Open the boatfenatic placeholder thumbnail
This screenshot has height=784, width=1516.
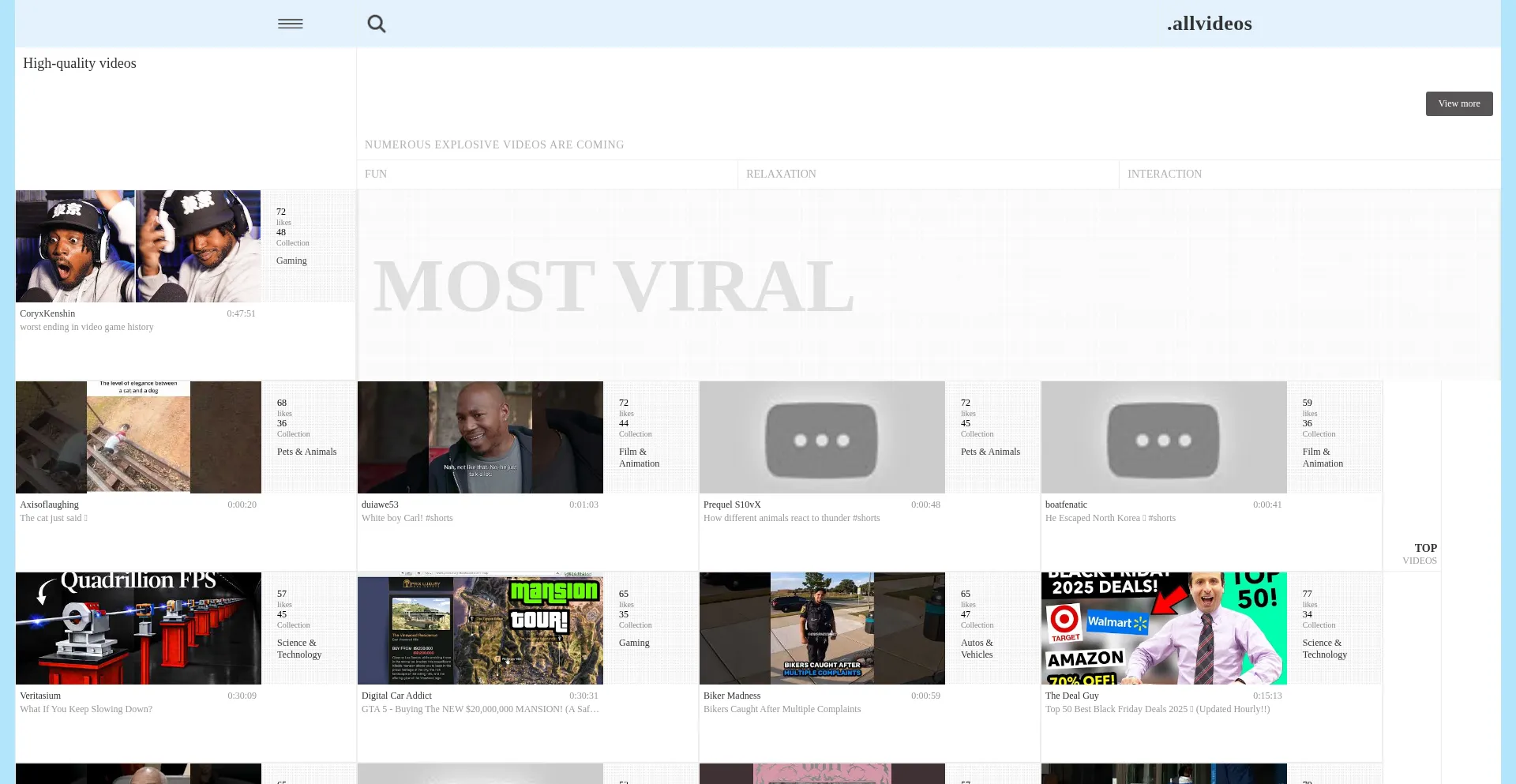[1164, 437]
